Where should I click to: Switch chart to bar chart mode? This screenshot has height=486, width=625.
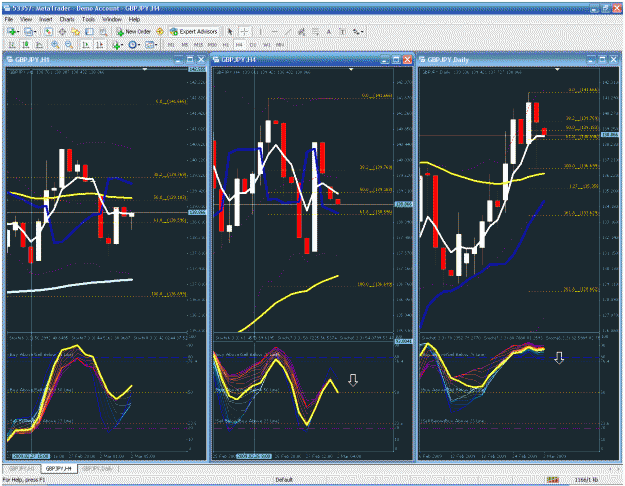click(x=12, y=45)
